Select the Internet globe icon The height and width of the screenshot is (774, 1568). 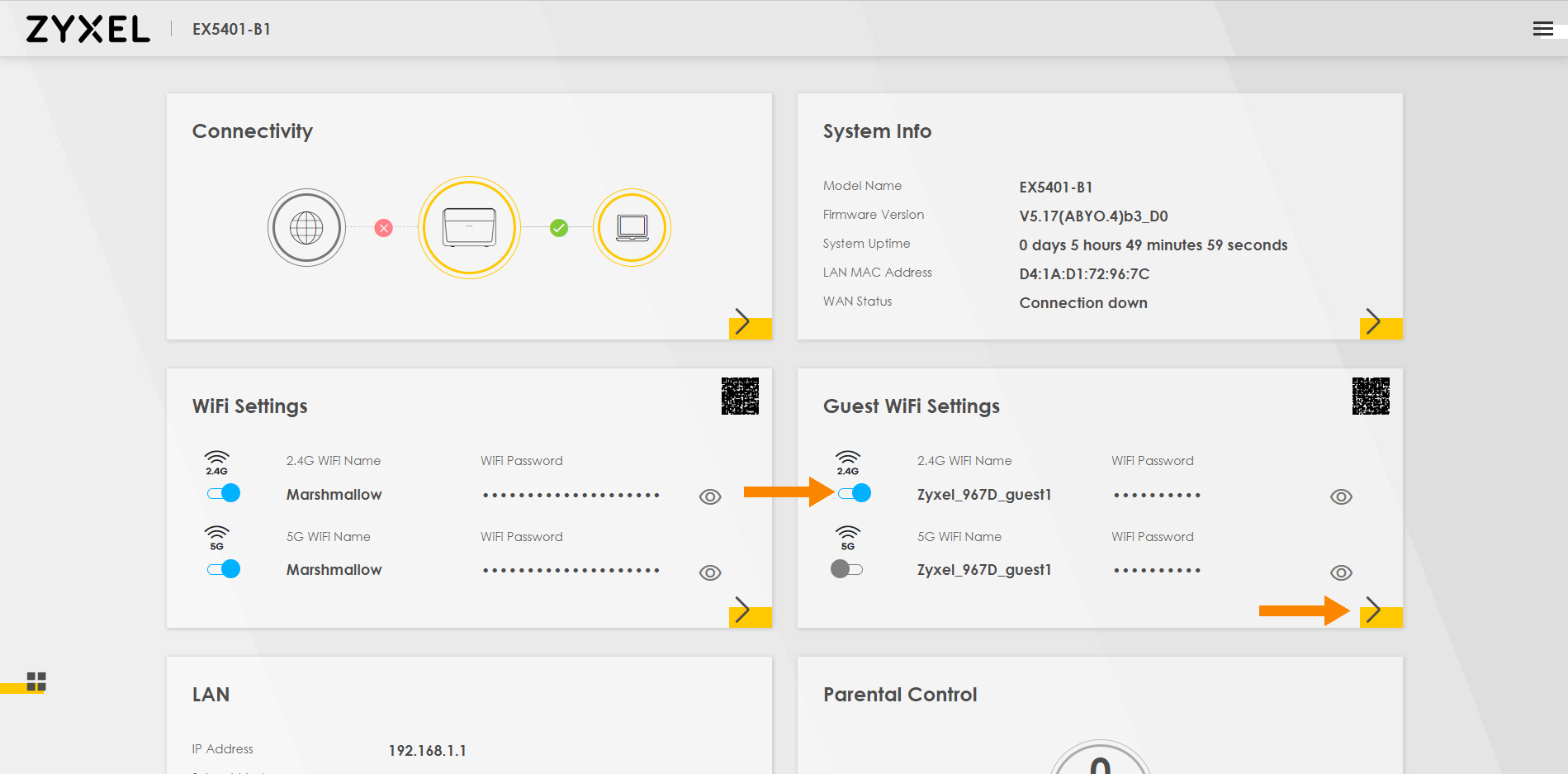[306, 227]
